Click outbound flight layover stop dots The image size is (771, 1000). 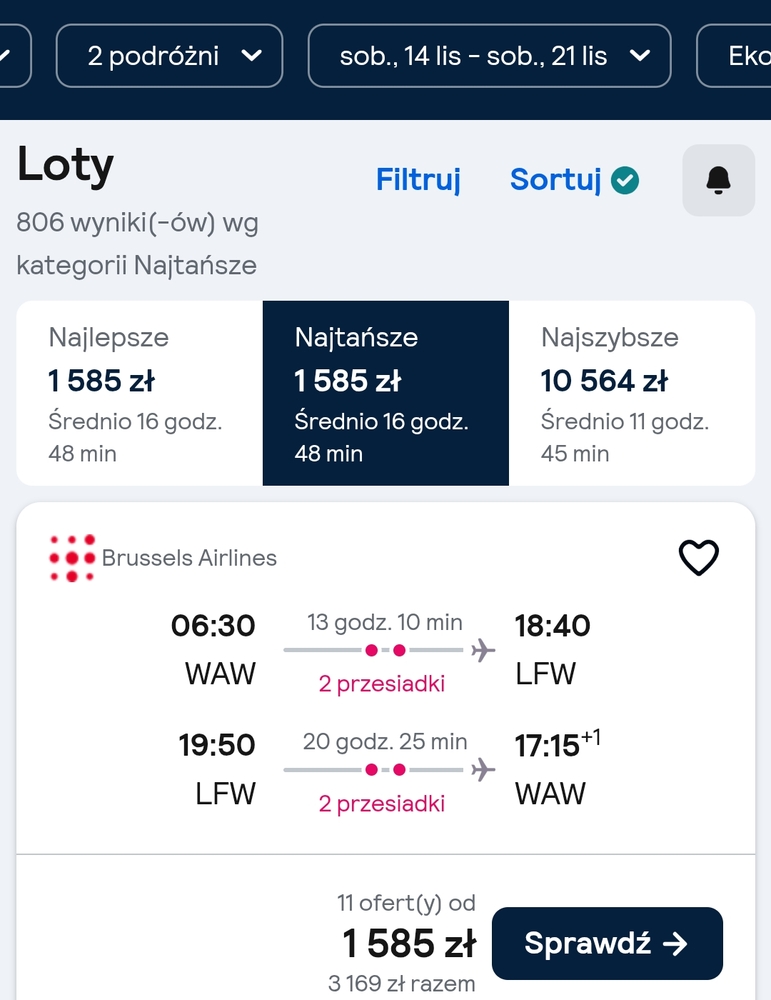(385, 651)
